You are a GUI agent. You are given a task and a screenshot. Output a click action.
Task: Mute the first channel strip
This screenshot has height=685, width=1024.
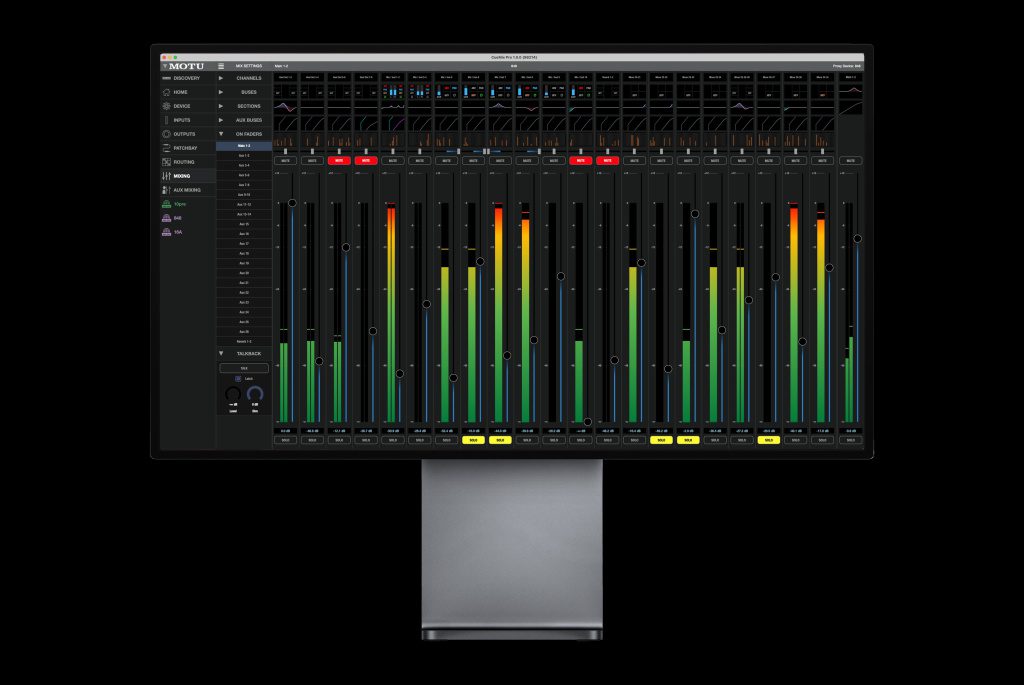tap(285, 160)
